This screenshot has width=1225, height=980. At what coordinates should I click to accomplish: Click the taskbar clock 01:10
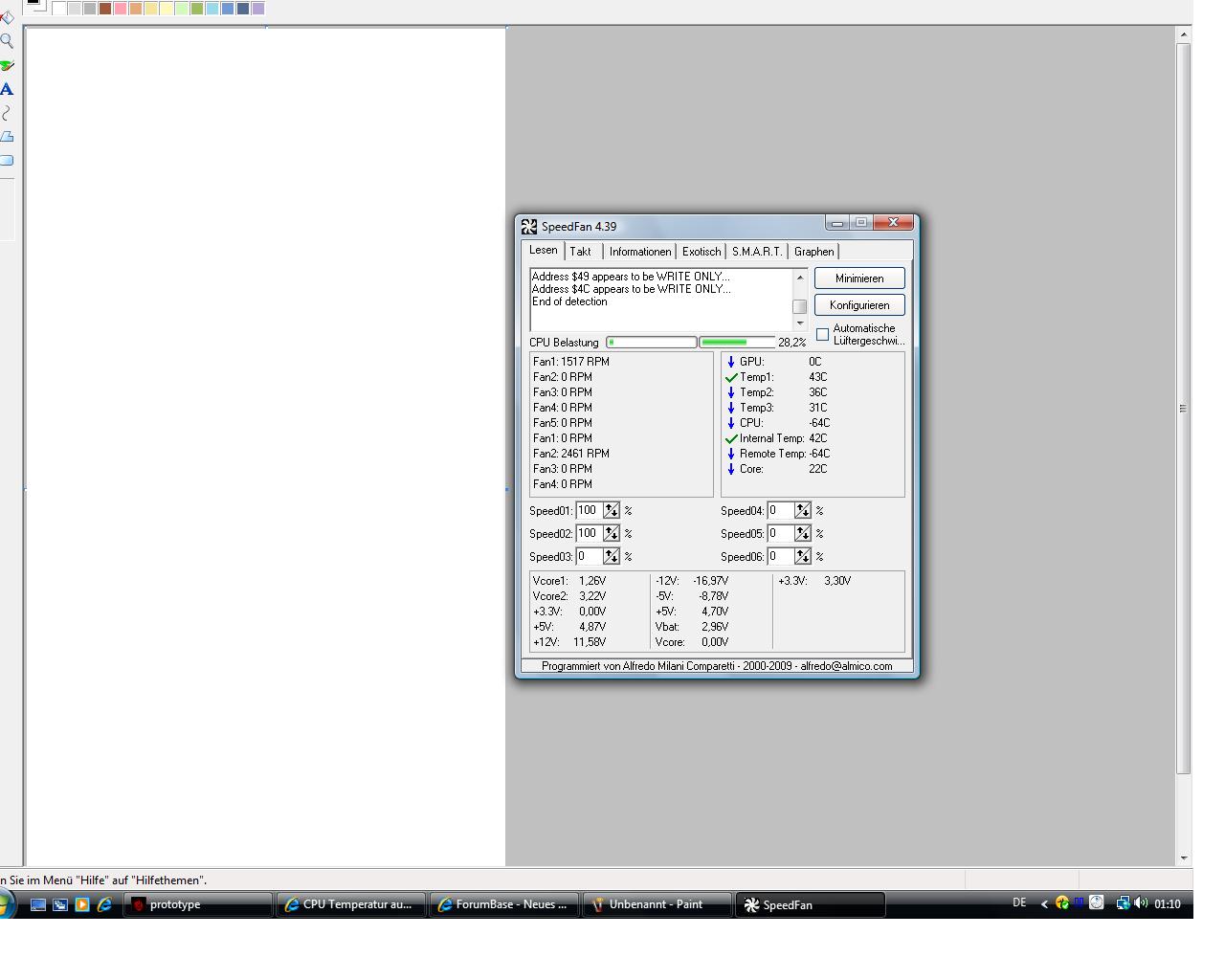[1168, 903]
